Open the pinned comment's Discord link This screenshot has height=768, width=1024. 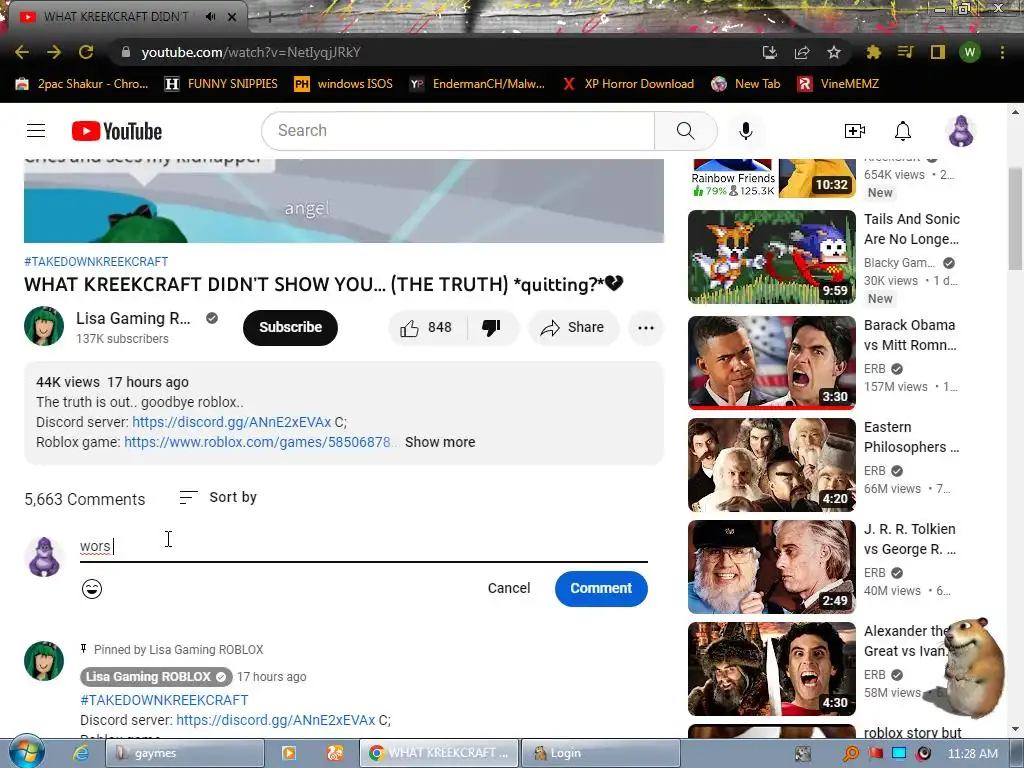[x=275, y=720]
